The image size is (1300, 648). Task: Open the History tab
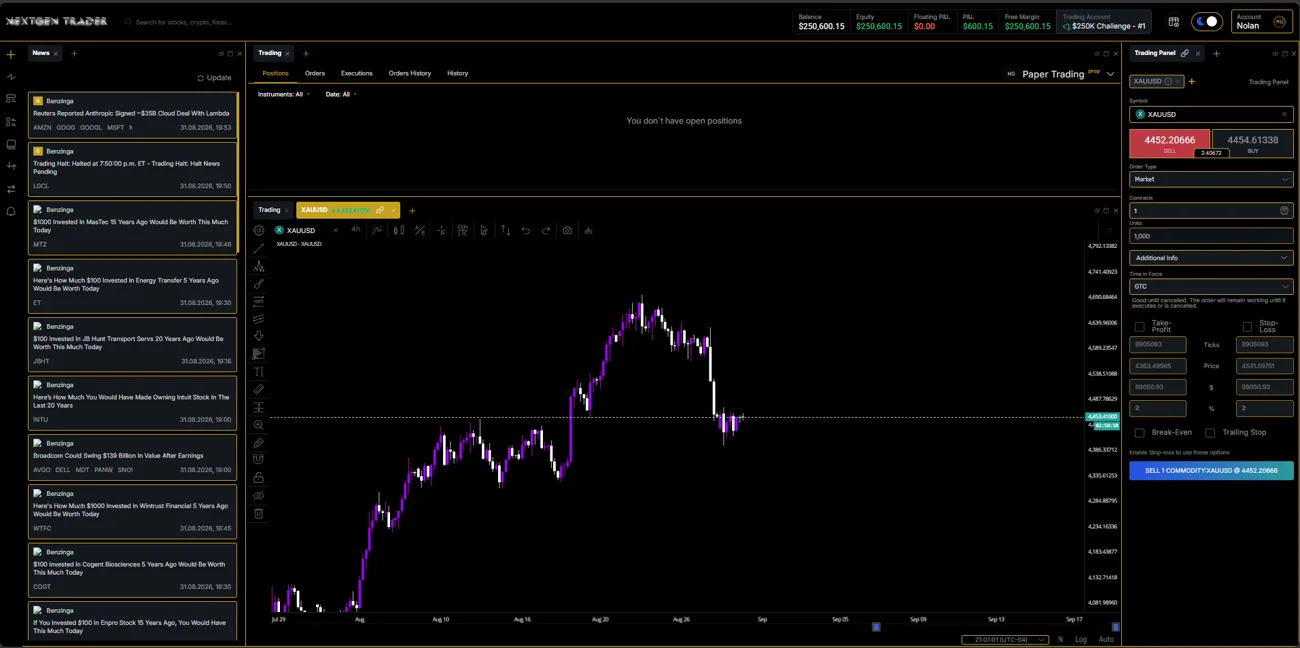pos(457,73)
